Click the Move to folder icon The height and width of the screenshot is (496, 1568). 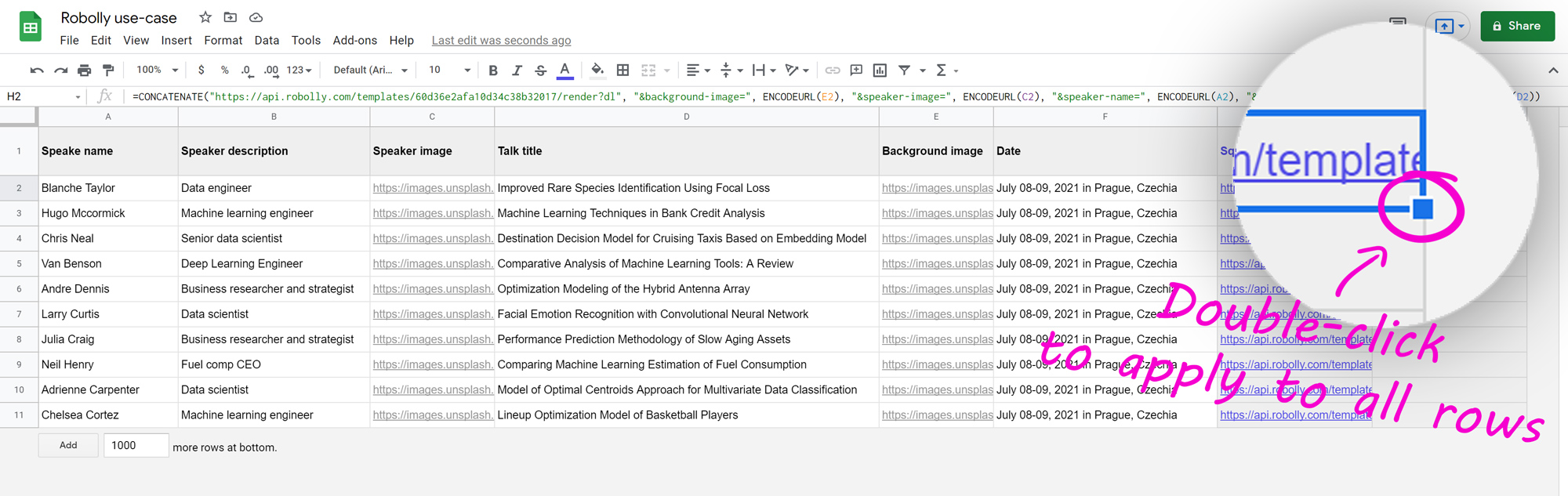click(x=230, y=17)
